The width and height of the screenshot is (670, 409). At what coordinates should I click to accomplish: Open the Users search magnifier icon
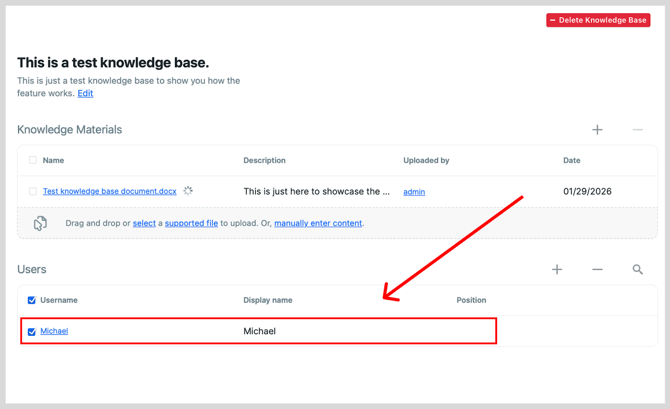pos(638,269)
